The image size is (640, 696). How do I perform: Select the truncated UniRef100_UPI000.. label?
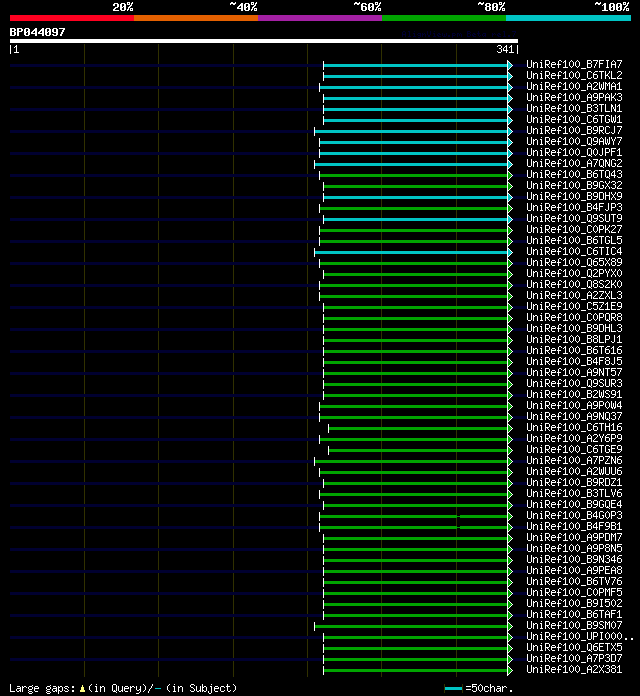click(x=580, y=636)
